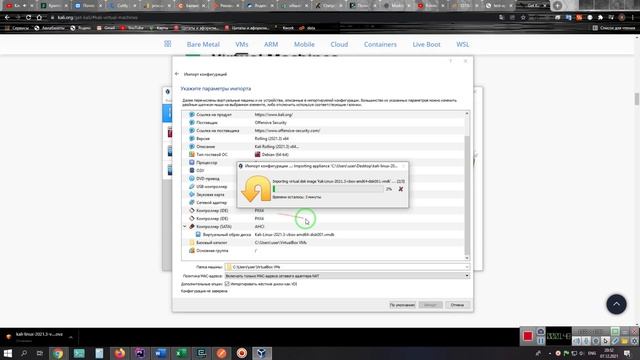640x360 pixels.
Task: Open the Cloud tab
Action: 339,44
